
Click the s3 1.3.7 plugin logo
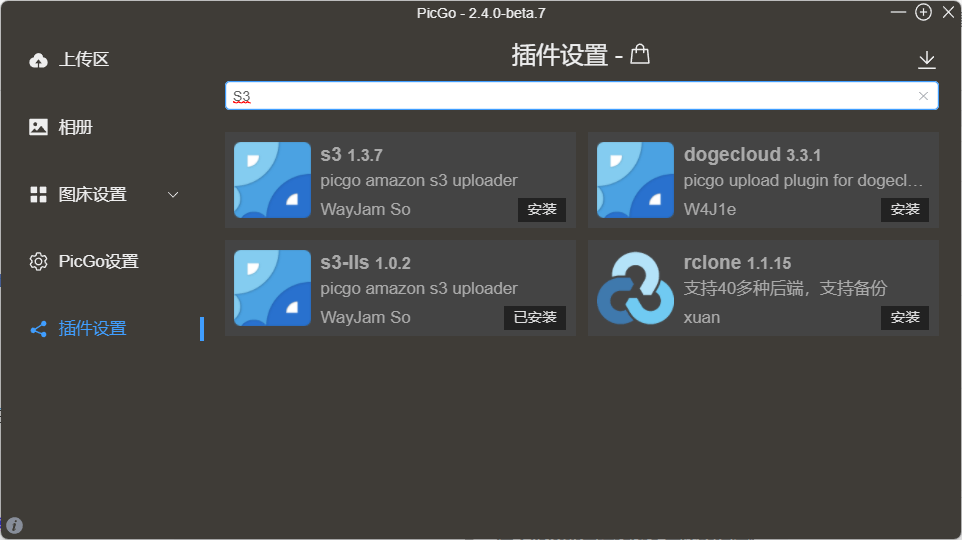click(x=272, y=180)
